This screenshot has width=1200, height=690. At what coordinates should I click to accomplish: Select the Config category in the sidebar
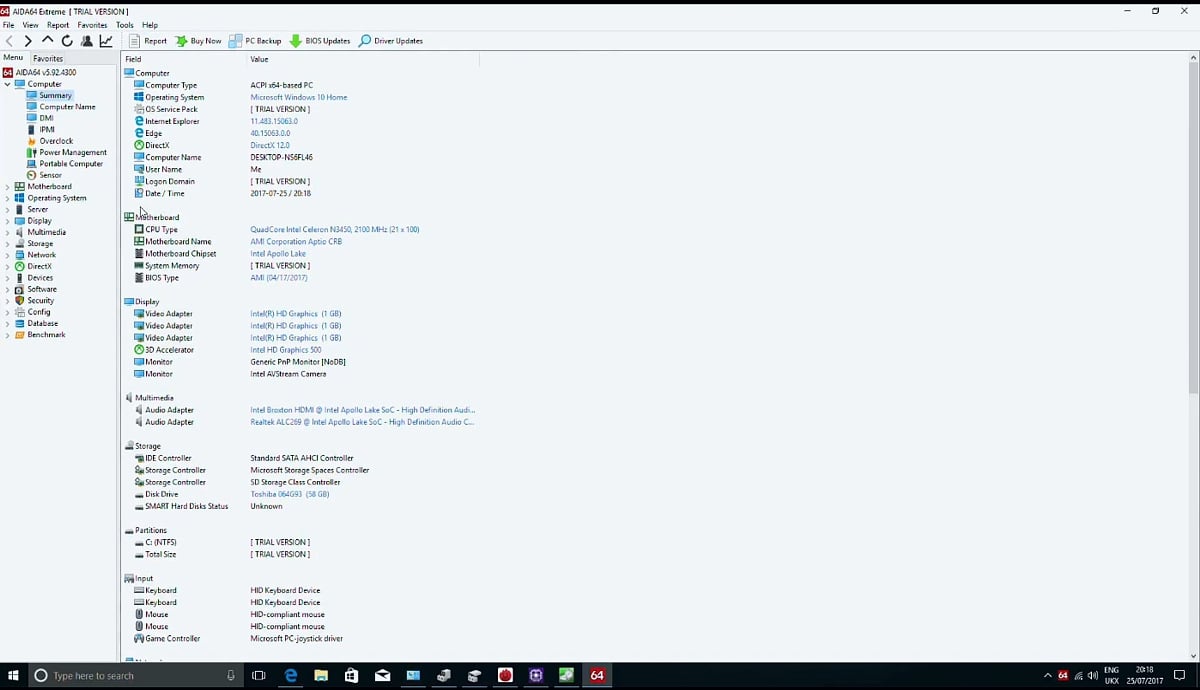click(x=38, y=312)
